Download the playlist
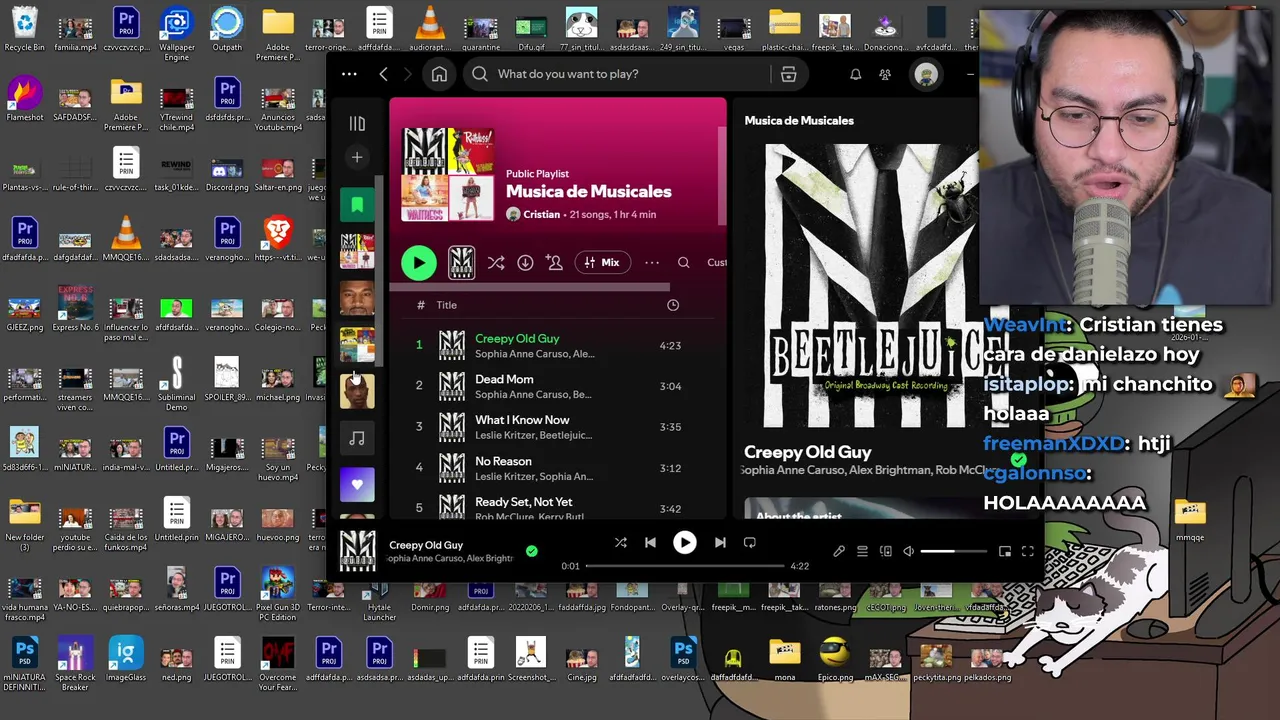The height and width of the screenshot is (720, 1280). coord(525,262)
